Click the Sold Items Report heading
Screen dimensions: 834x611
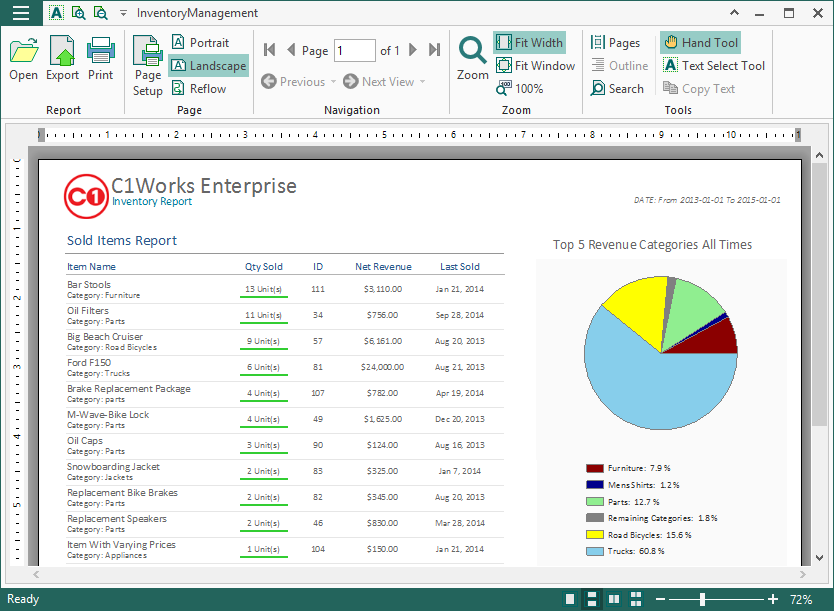[x=122, y=240]
